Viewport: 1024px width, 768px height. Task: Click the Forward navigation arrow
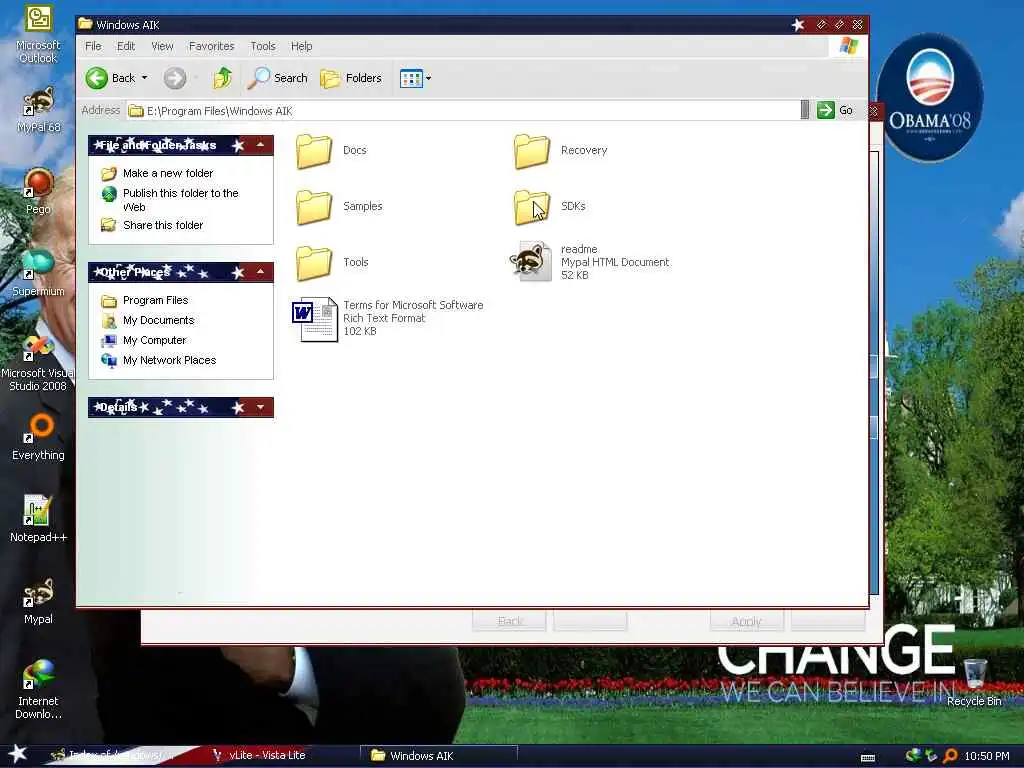click(x=174, y=78)
